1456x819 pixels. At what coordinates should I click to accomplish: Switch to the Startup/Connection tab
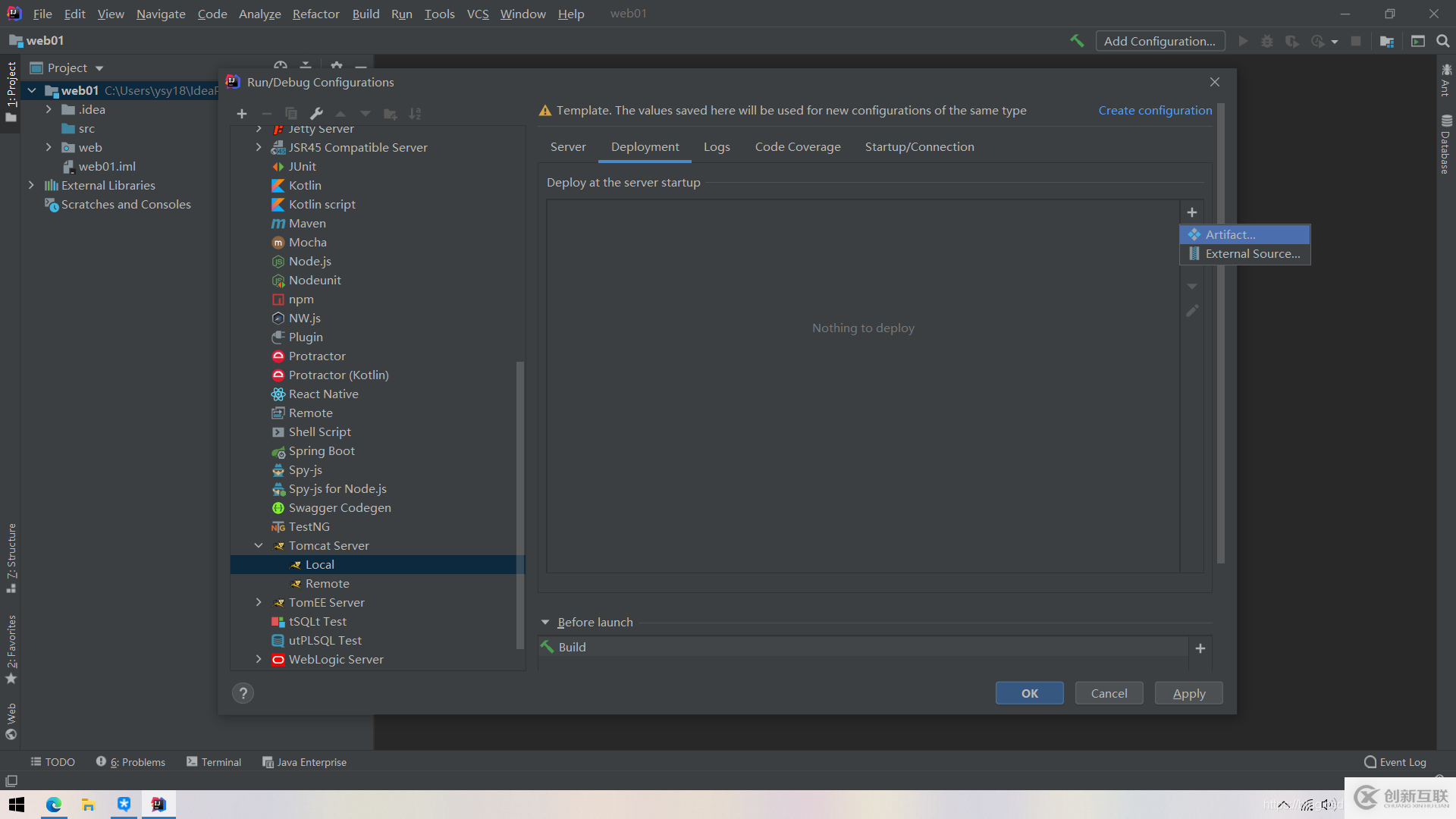[919, 147]
